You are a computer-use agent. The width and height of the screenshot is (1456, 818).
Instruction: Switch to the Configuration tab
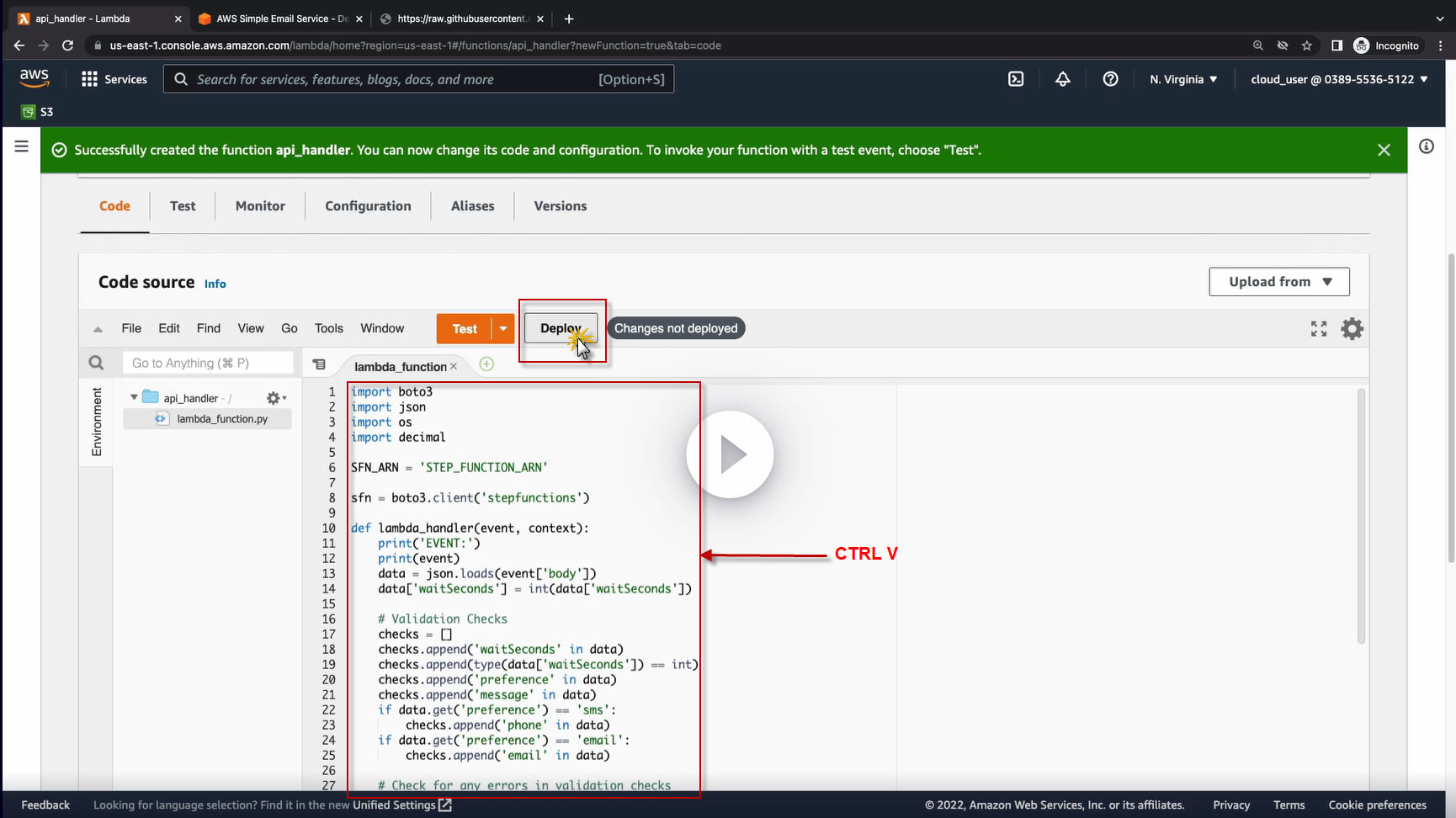point(368,206)
